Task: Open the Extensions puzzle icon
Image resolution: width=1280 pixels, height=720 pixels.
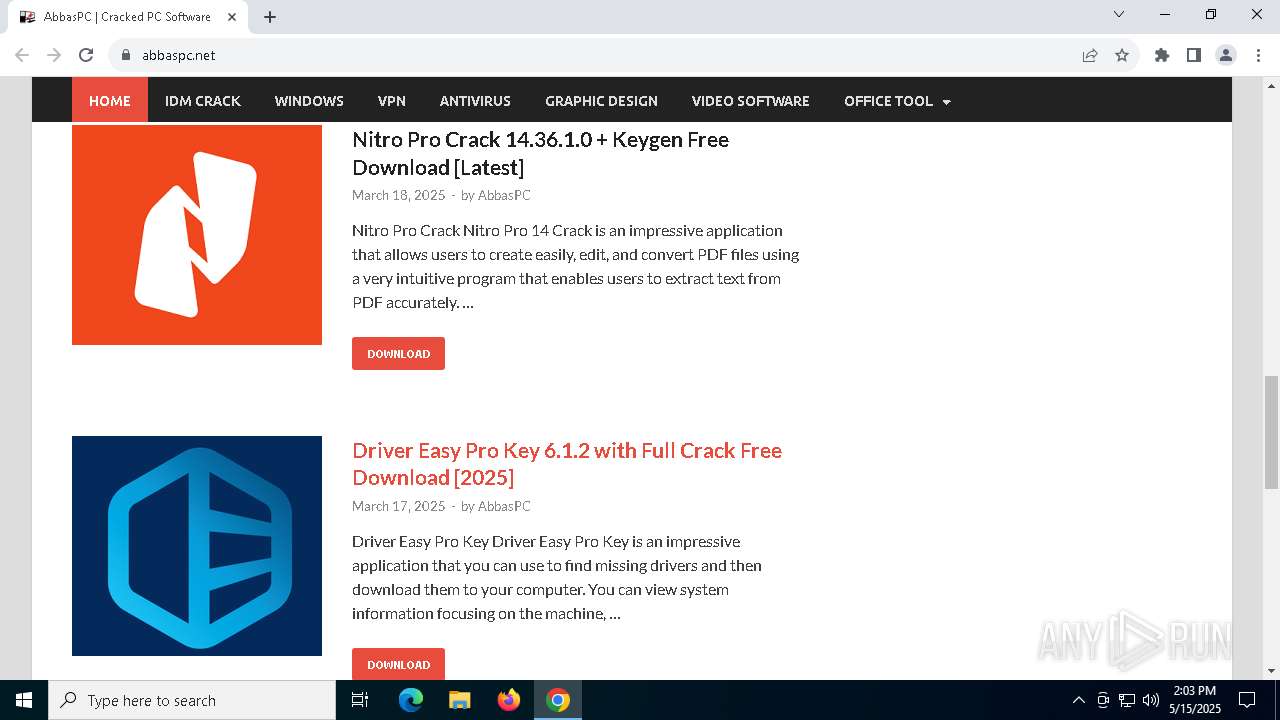Action: tap(1162, 55)
